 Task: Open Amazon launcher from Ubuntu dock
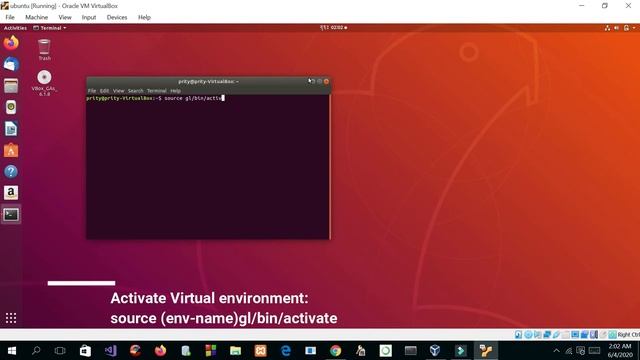(x=11, y=193)
